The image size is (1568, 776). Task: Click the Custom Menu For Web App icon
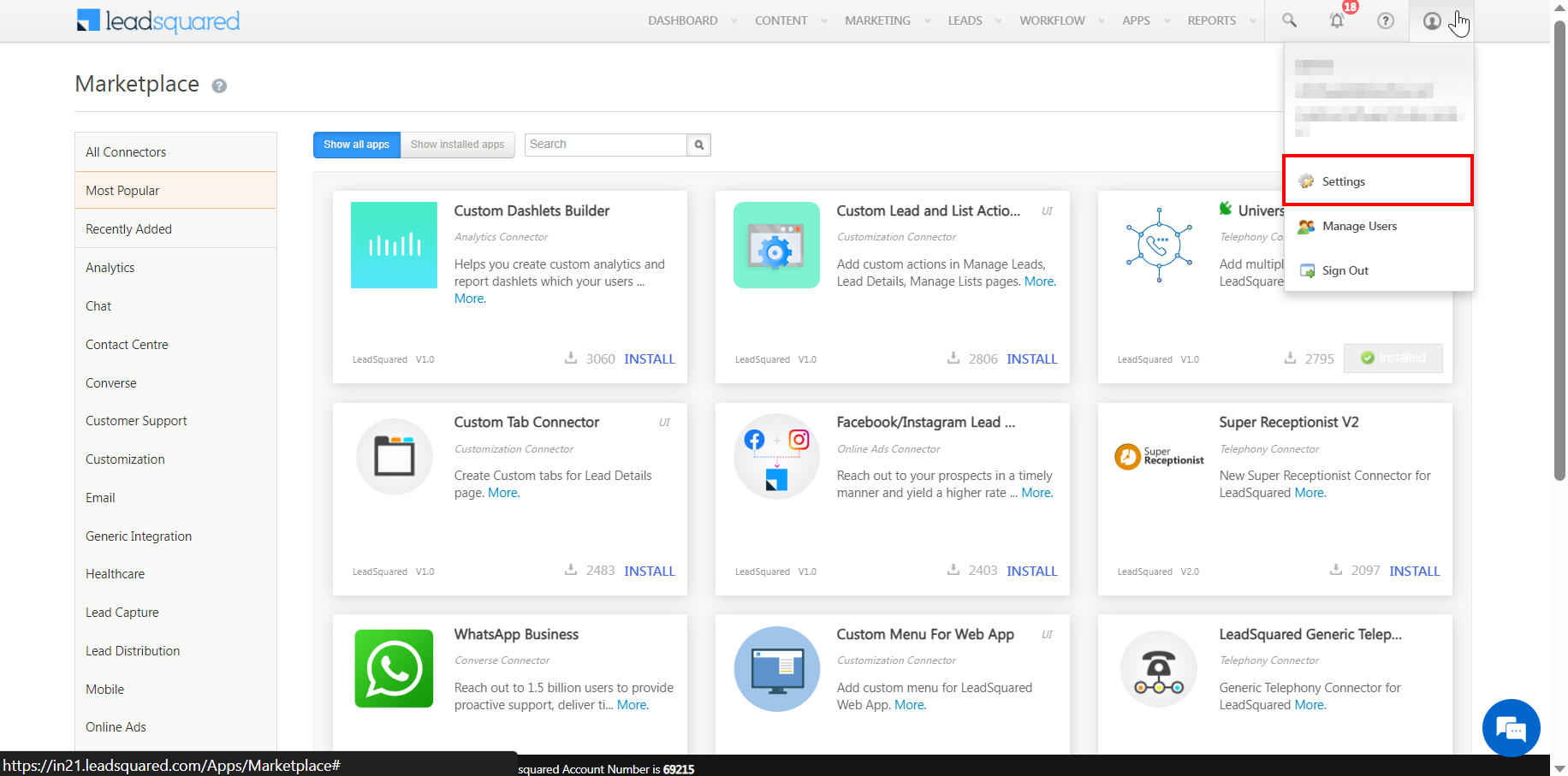point(776,668)
